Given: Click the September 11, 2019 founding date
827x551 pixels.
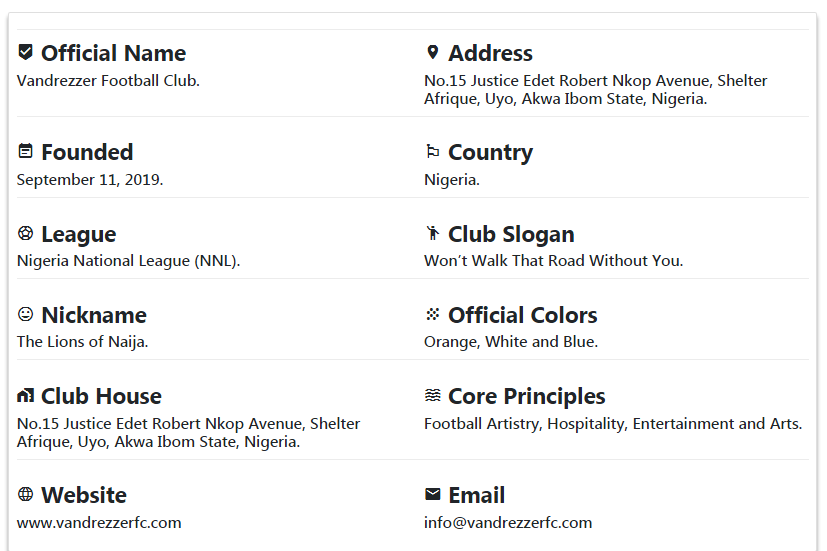Looking at the screenshot, I should (x=90, y=180).
